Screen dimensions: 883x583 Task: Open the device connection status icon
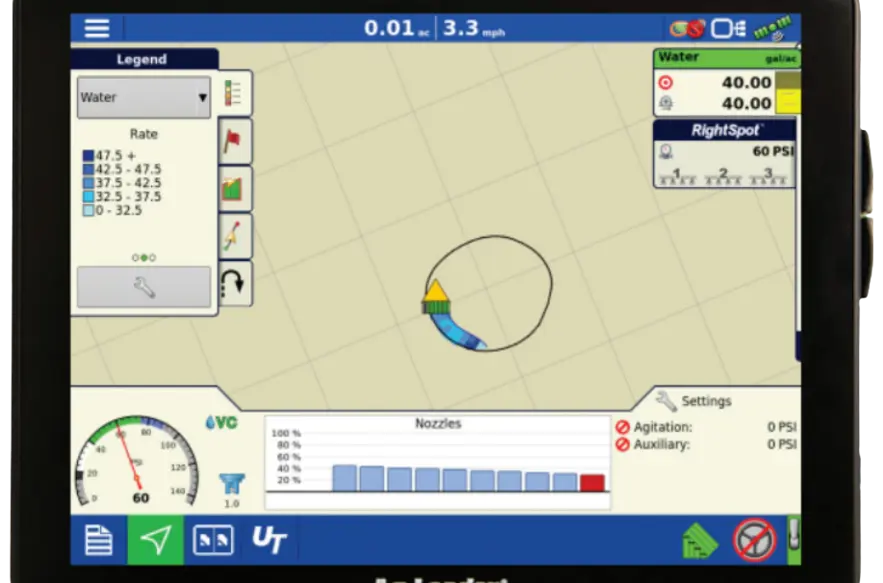coord(729,28)
